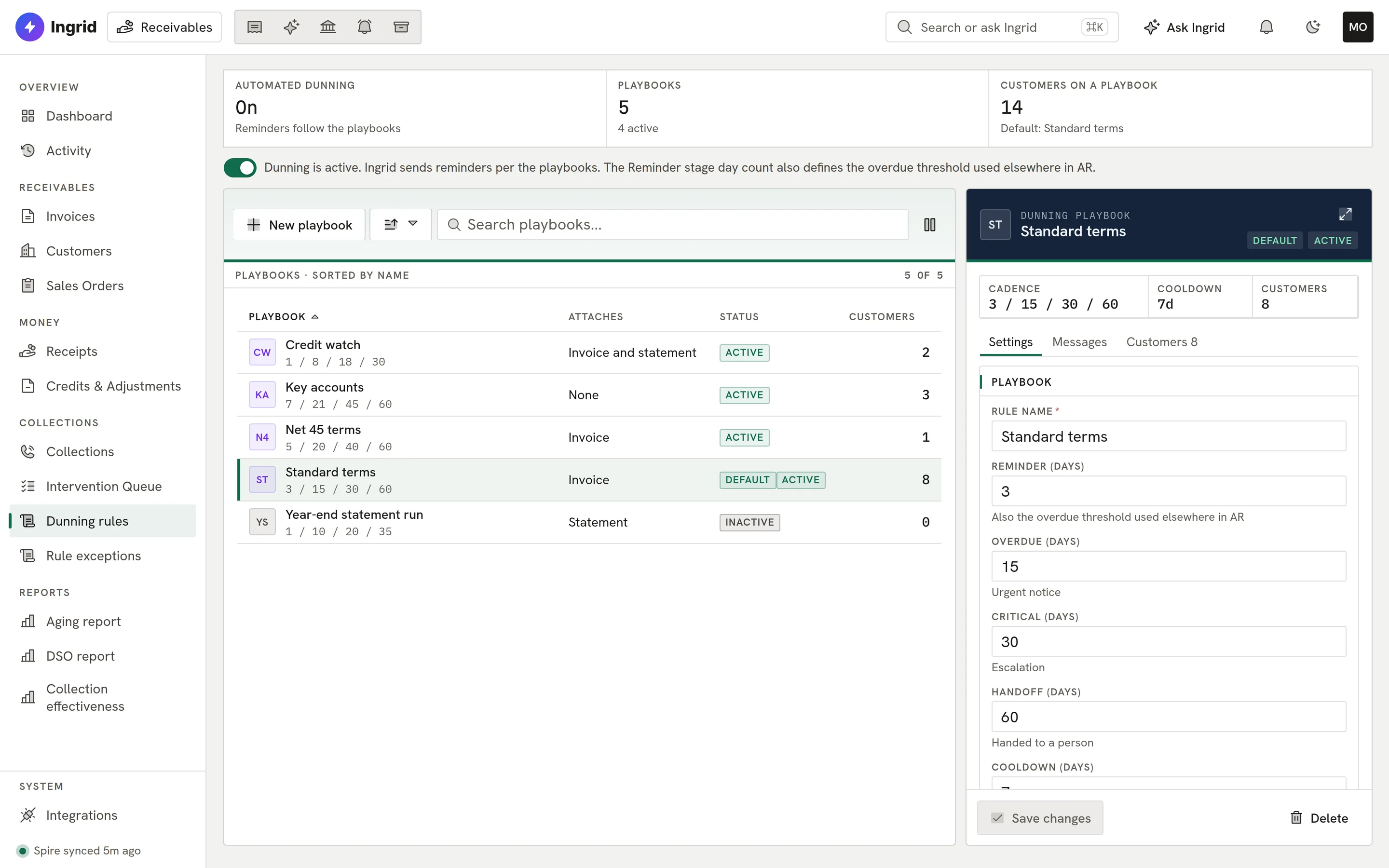Turn off the automated dunning switch
This screenshot has height=868, width=1389.
240,168
